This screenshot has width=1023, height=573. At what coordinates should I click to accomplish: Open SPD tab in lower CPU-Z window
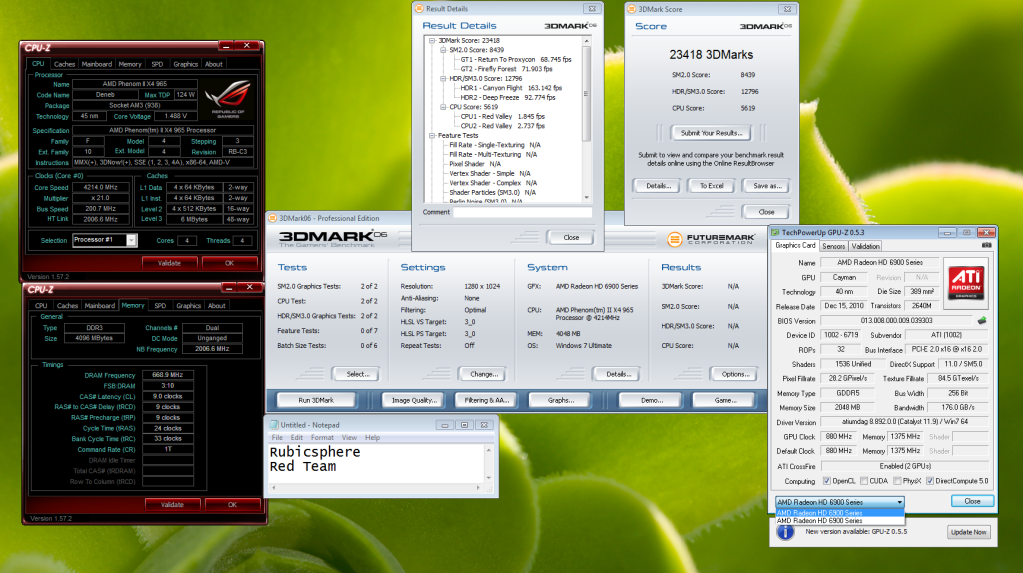(160, 305)
